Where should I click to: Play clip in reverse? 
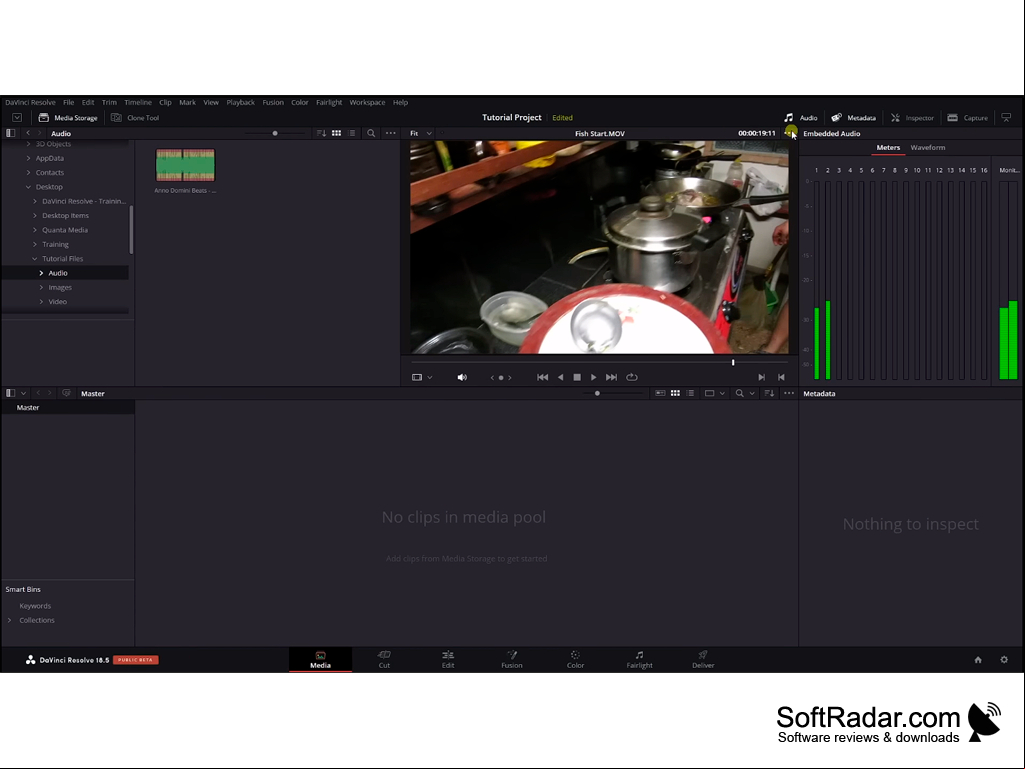(x=560, y=377)
